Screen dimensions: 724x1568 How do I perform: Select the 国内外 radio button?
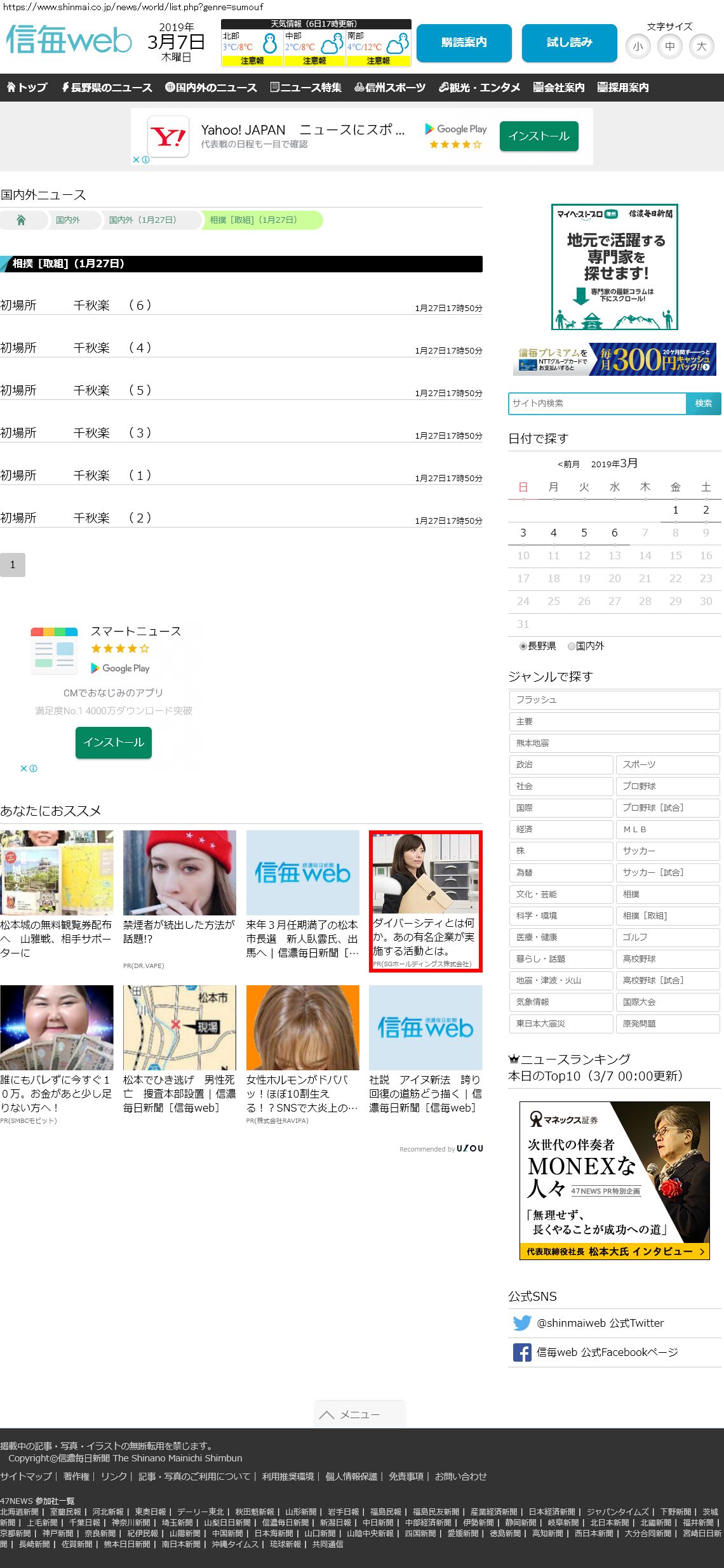click(572, 646)
